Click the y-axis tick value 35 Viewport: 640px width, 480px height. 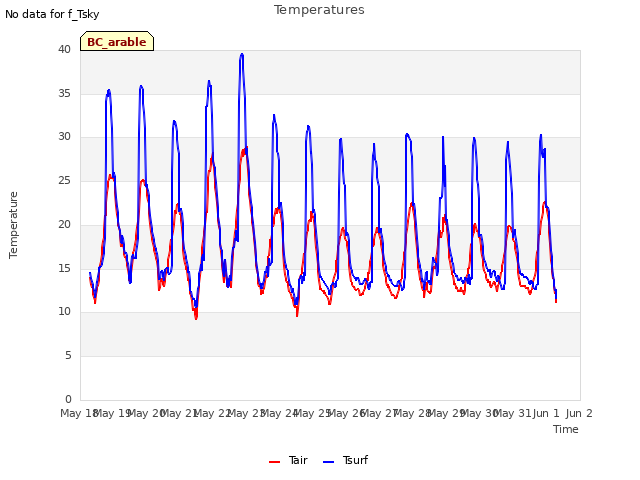(64, 93)
